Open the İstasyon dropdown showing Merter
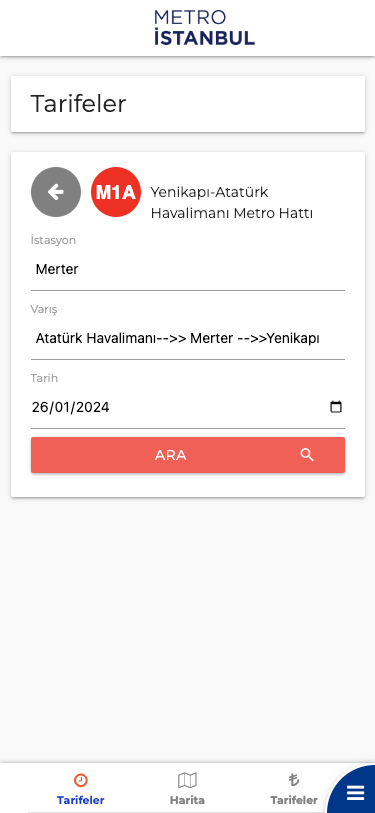The height and width of the screenshot is (813, 375). click(x=188, y=270)
